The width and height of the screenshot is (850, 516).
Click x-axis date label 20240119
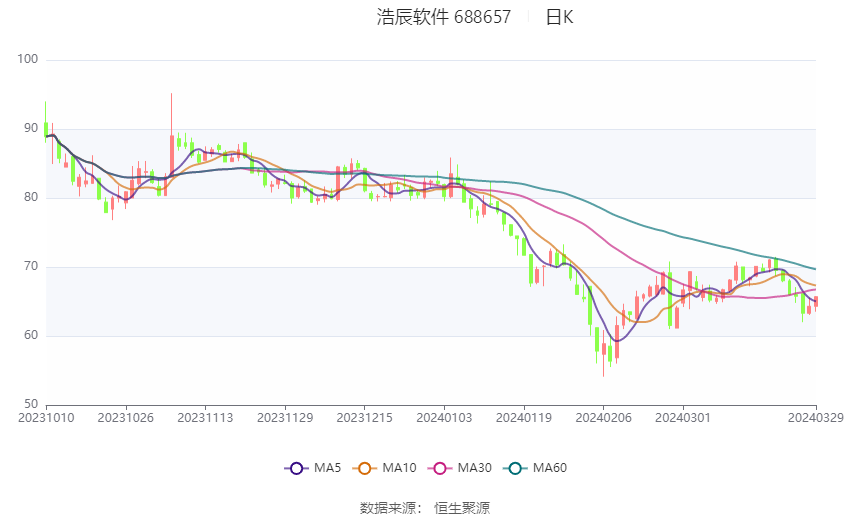(x=524, y=418)
